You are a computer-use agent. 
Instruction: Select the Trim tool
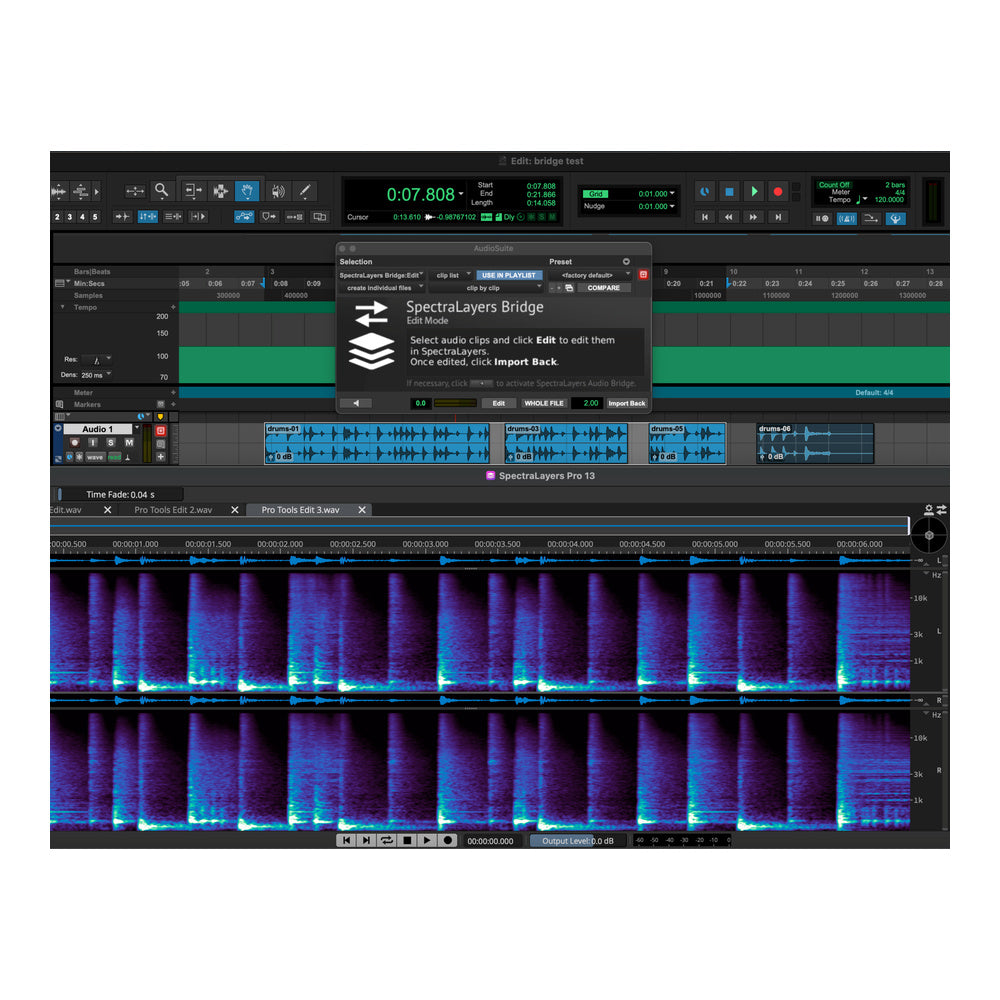pos(193,191)
